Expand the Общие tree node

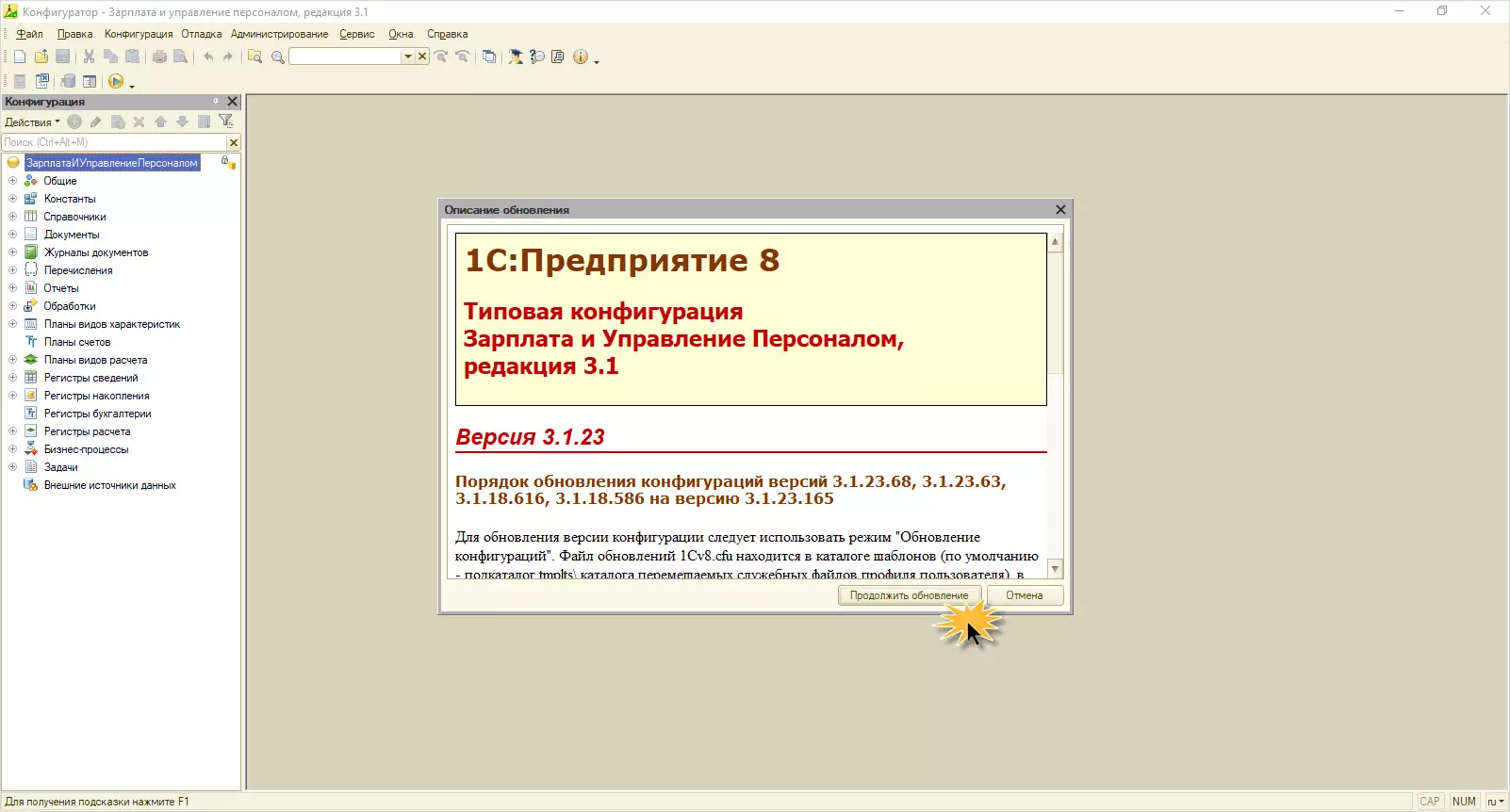(13, 181)
